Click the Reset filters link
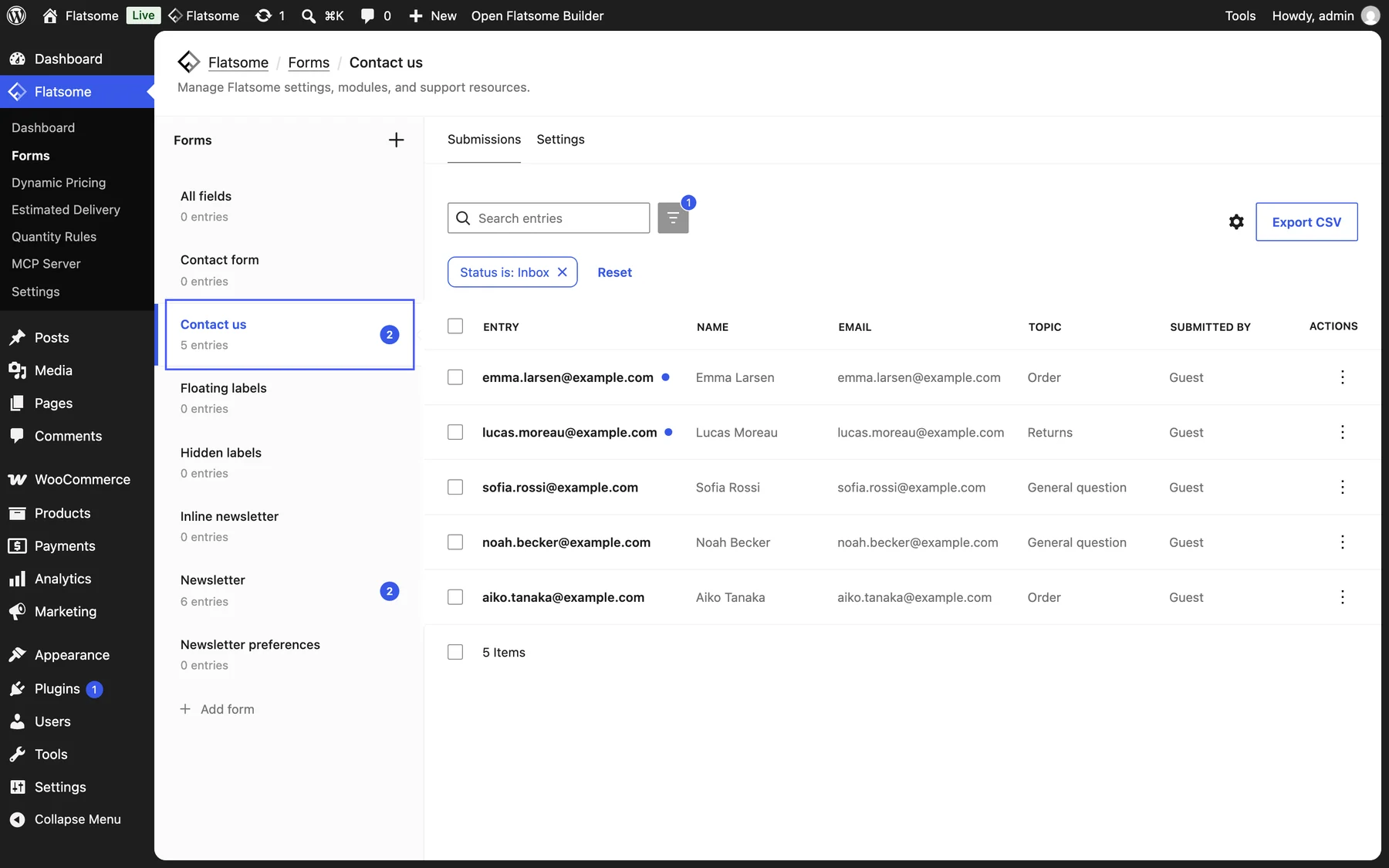The image size is (1389, 868). [614, 272]
